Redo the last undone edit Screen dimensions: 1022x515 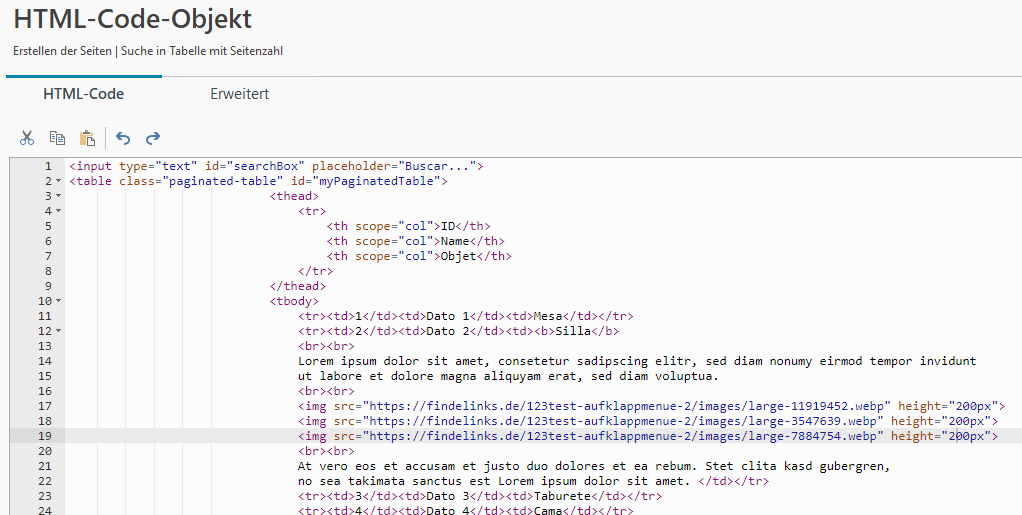(153, 138)
